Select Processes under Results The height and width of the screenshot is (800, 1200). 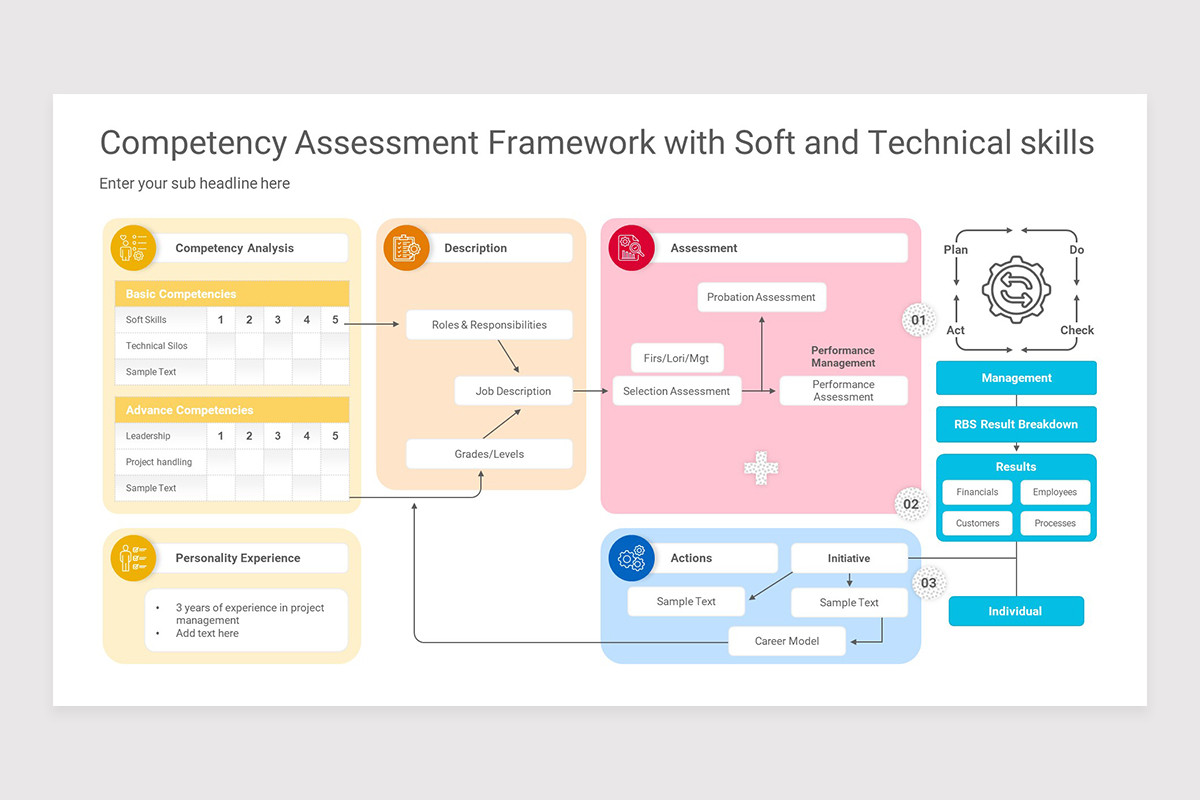(x=1055, y=523)
